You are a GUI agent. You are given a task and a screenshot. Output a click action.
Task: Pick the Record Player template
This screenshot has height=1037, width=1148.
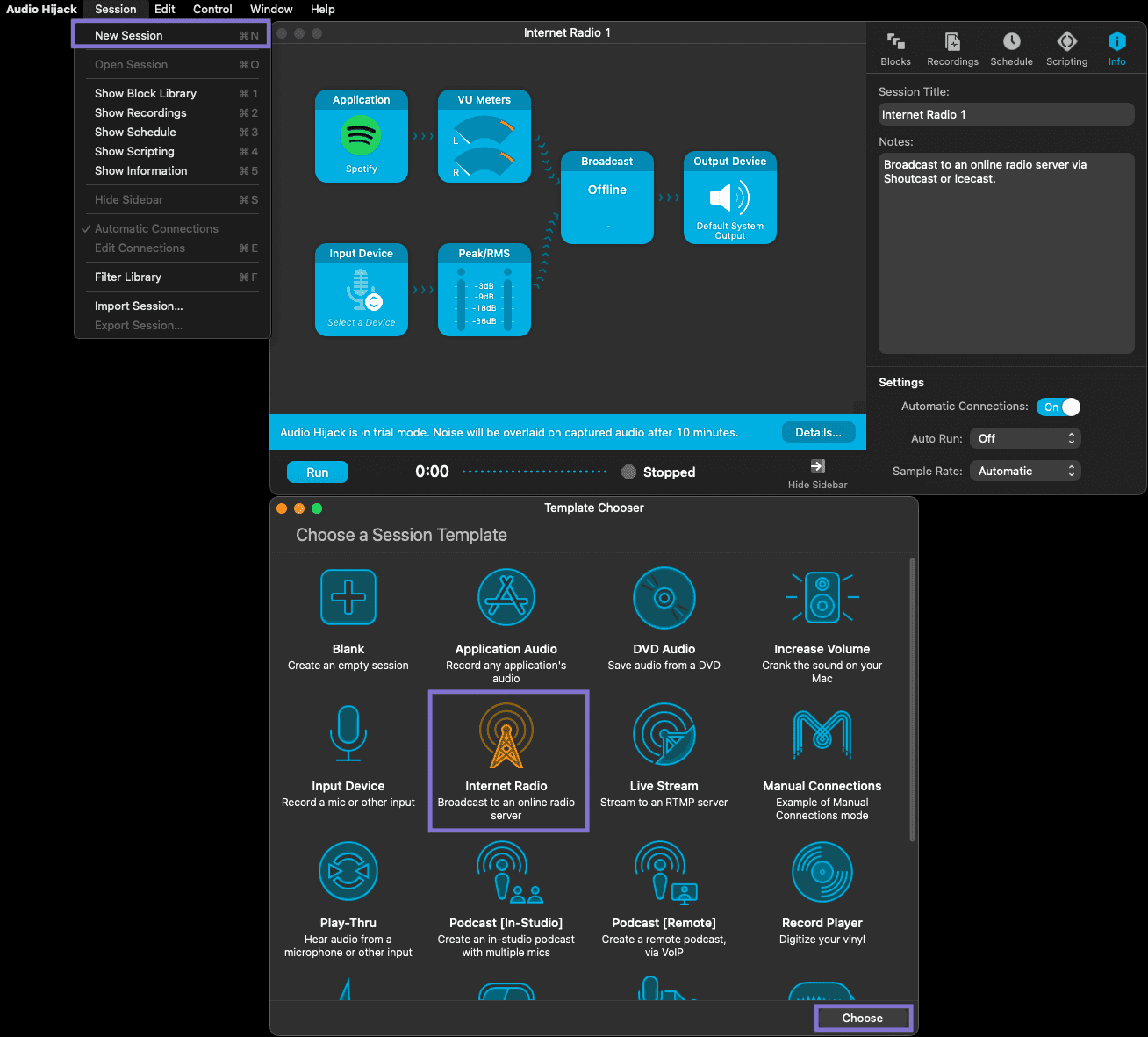coord(822,893)
